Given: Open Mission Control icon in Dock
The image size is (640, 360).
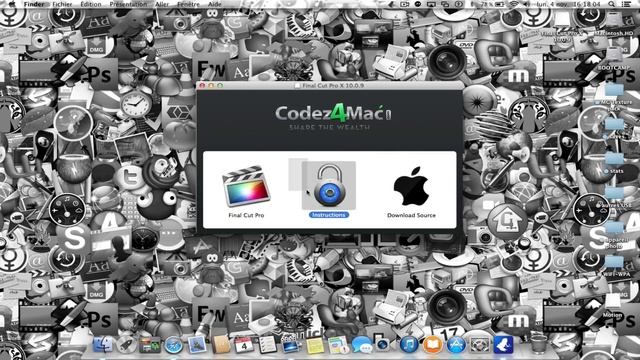Looking at the screenshot, I should click(150, 345).
